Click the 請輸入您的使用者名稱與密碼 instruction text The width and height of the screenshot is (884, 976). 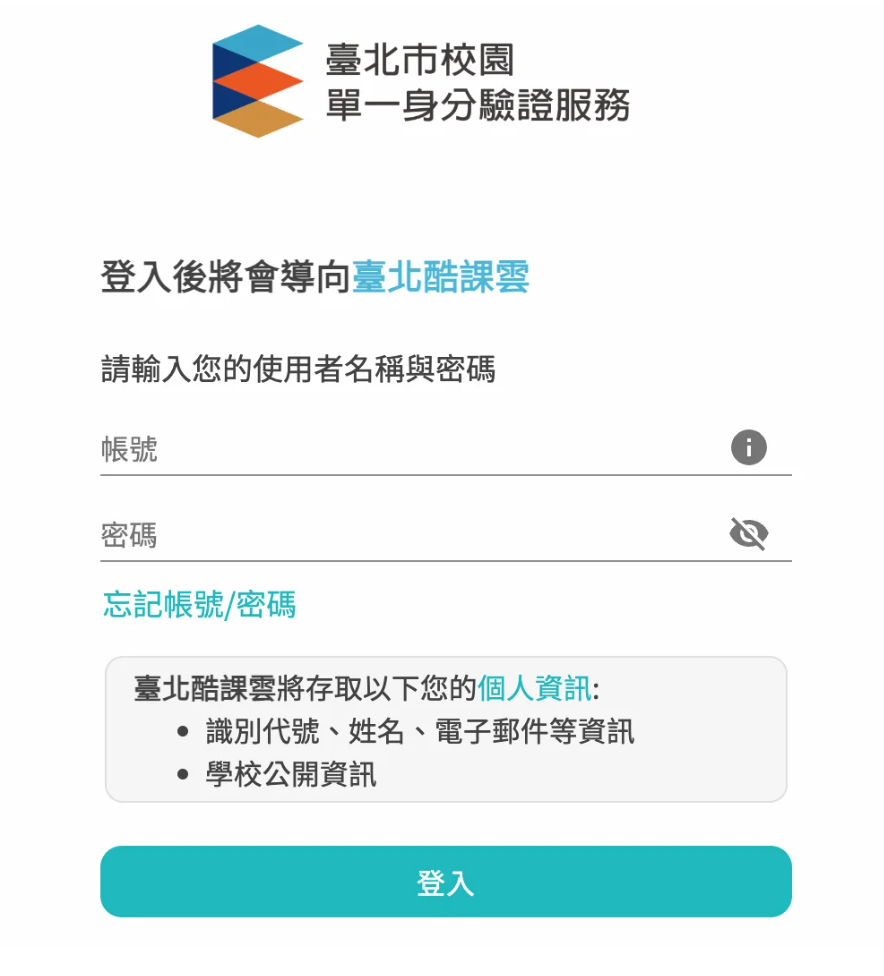(x=298, y=370)
